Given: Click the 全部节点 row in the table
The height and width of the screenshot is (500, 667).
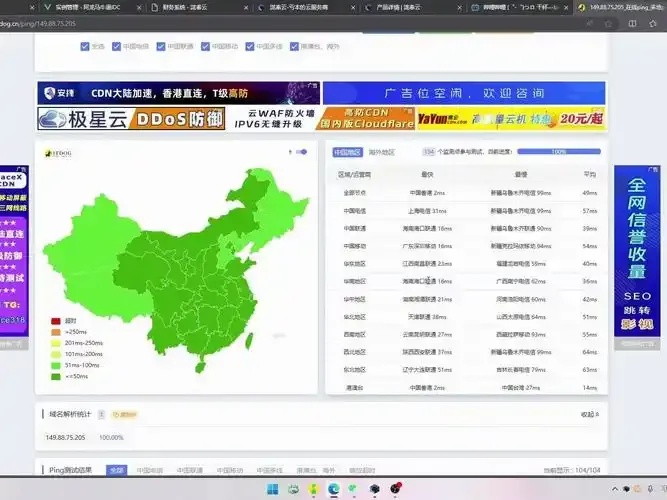Looking at the screenshot, I should coord(467,193).
